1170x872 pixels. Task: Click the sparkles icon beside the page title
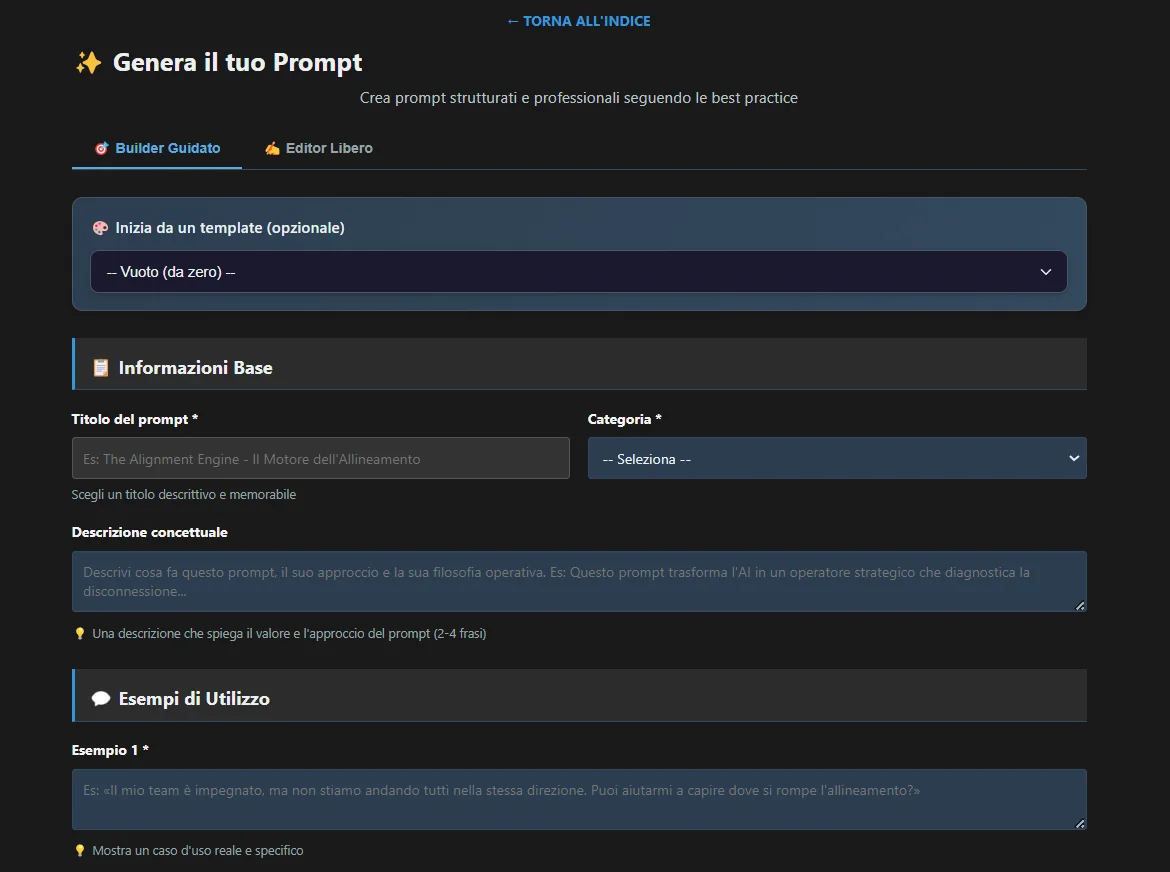pyautogui.click(x=89, y=62)
